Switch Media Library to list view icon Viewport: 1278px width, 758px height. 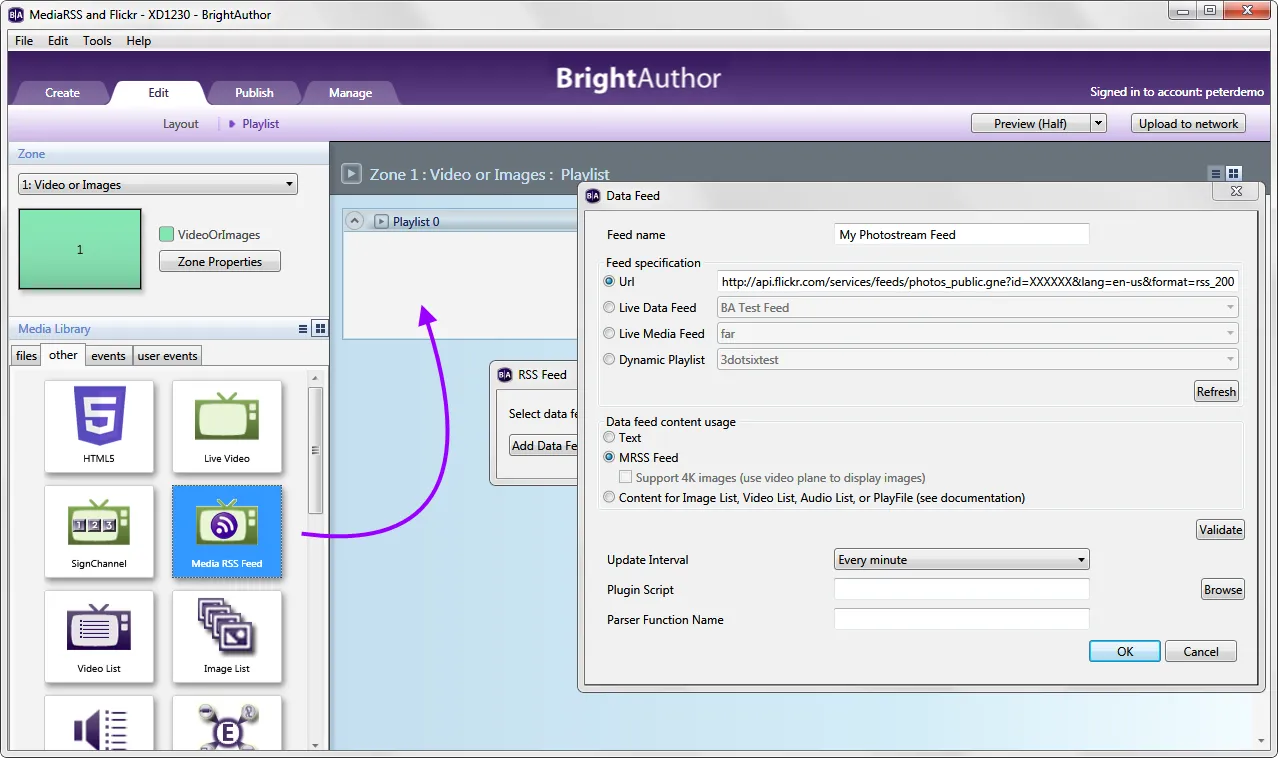click(x=303, y=329)
